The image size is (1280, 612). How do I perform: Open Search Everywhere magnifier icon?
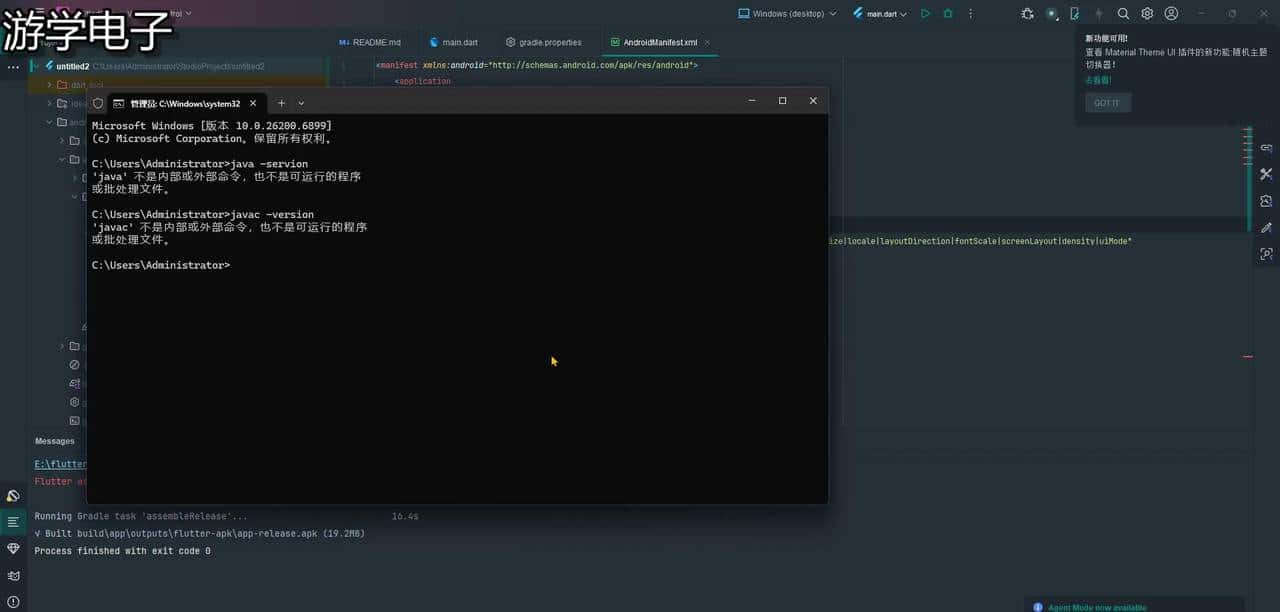click(x=1123, y=14)
